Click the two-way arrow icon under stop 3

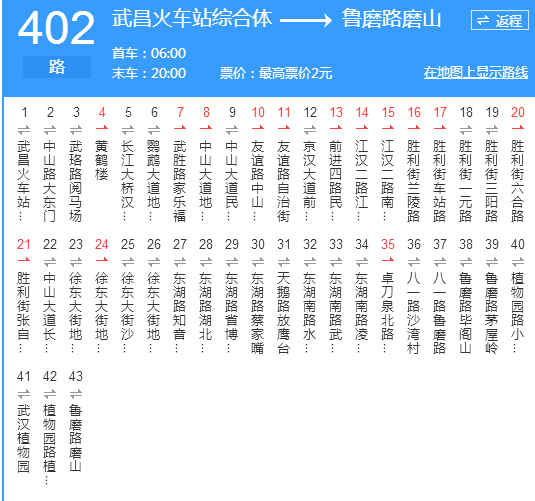[x=76, y=130]
